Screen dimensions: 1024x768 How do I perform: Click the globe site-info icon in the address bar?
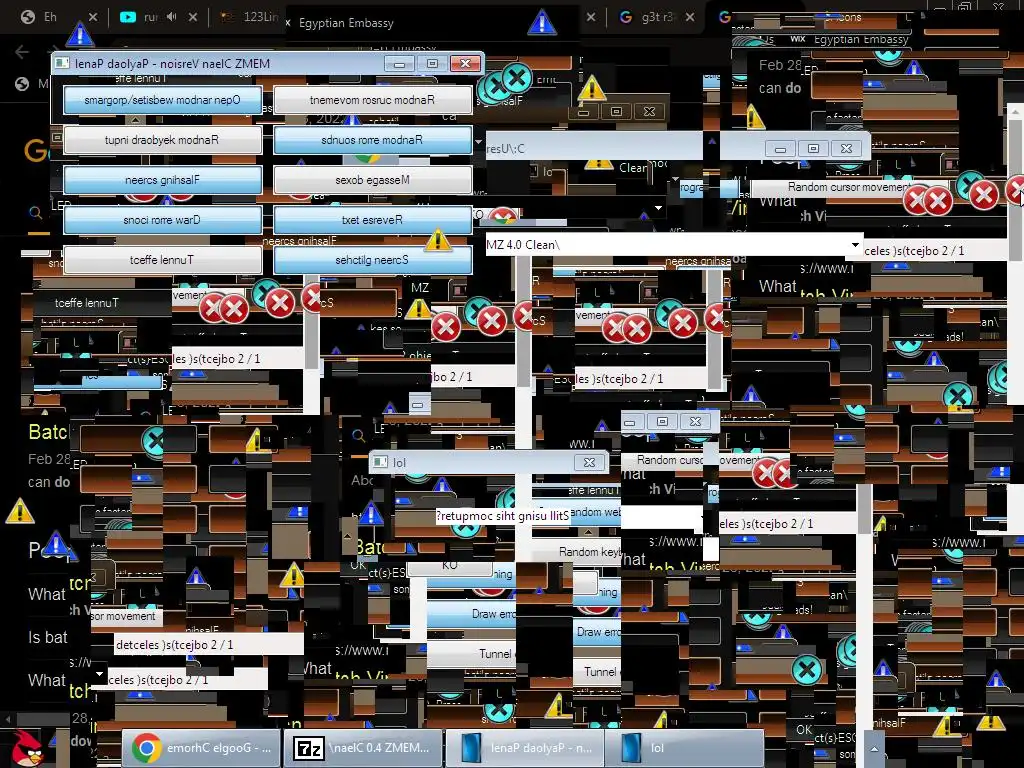[22, 84]
